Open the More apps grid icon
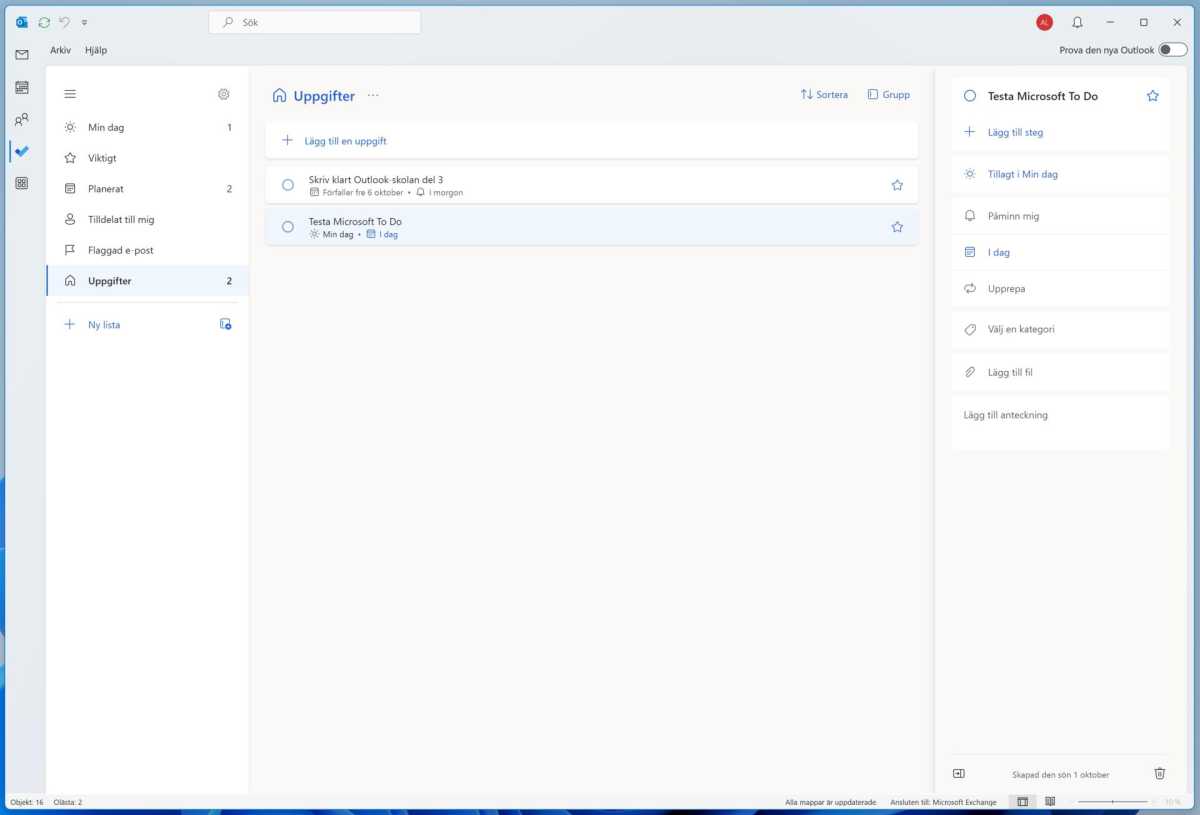The width and height of the screenshot is (1200, 815). (x=22, y=183)
